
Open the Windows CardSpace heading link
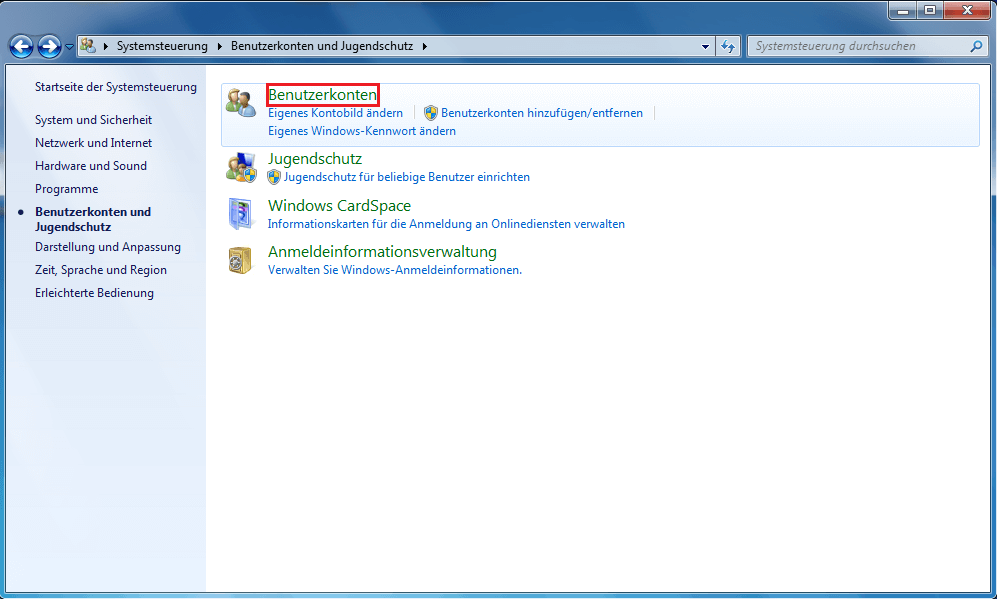click(339, 205)
